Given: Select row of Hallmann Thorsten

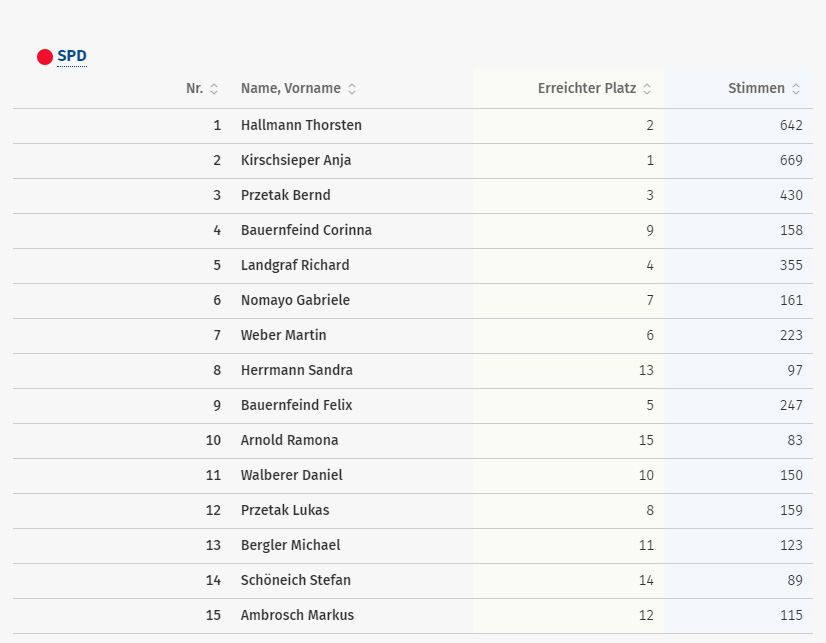Looking at the screenshot, I should point(413,126).
